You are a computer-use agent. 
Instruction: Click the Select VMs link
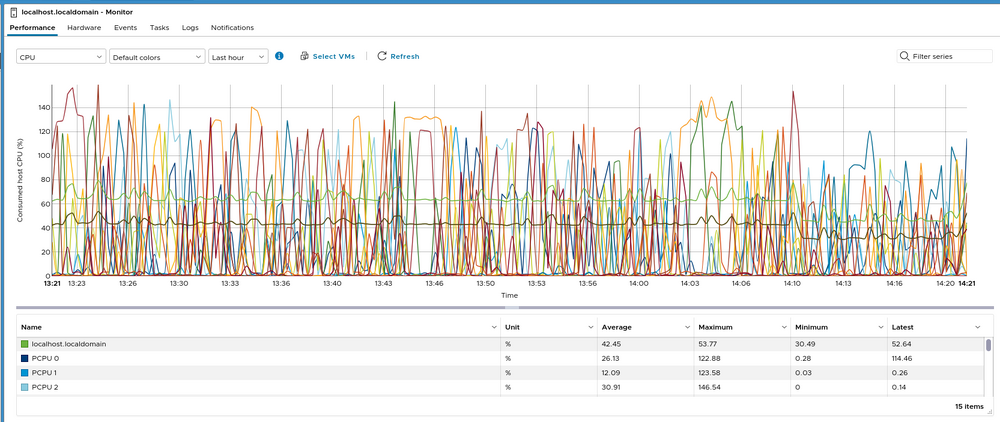[333, 57]
